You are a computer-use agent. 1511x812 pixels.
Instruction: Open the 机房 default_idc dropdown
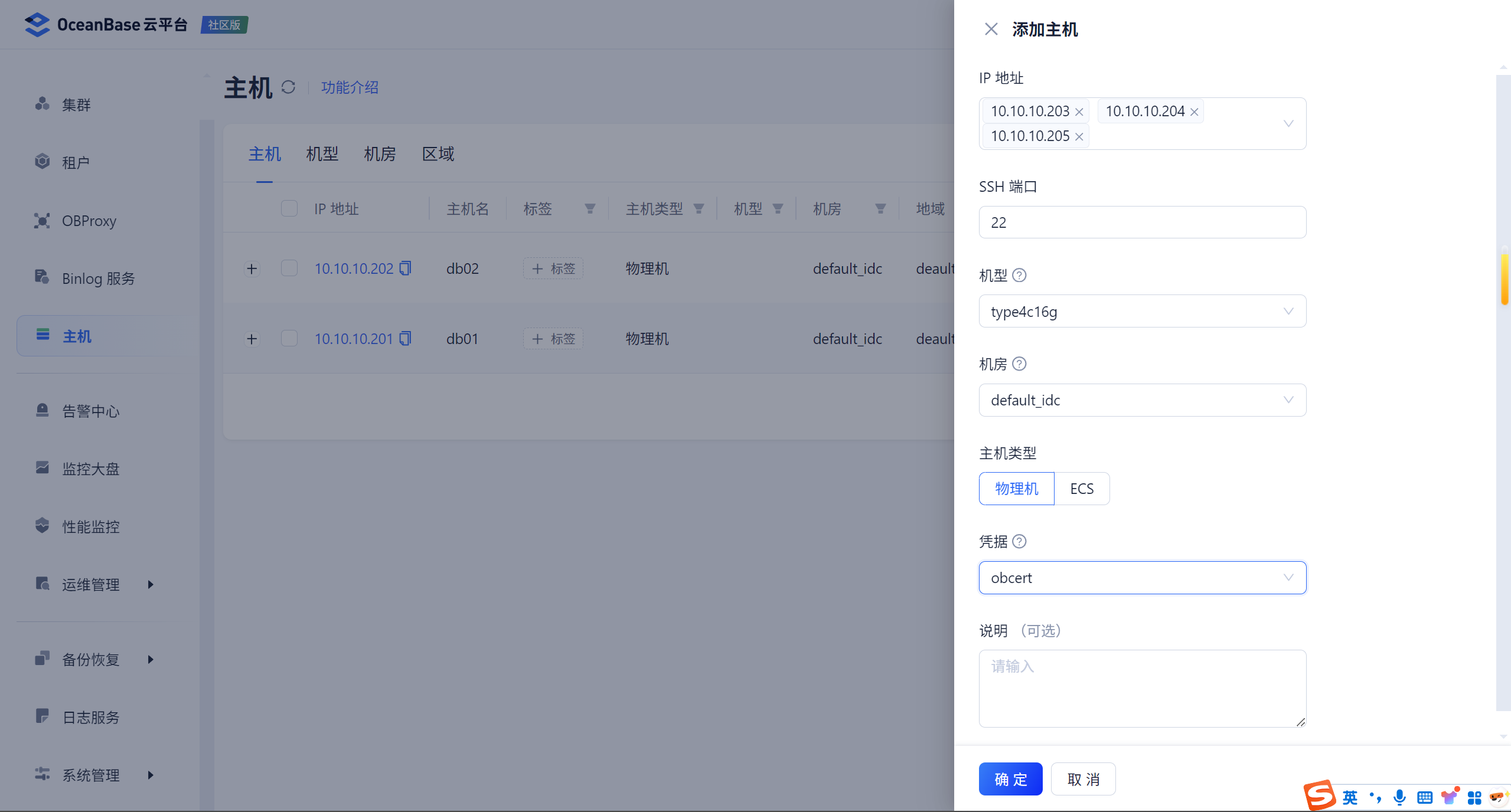pos(1142,400)
